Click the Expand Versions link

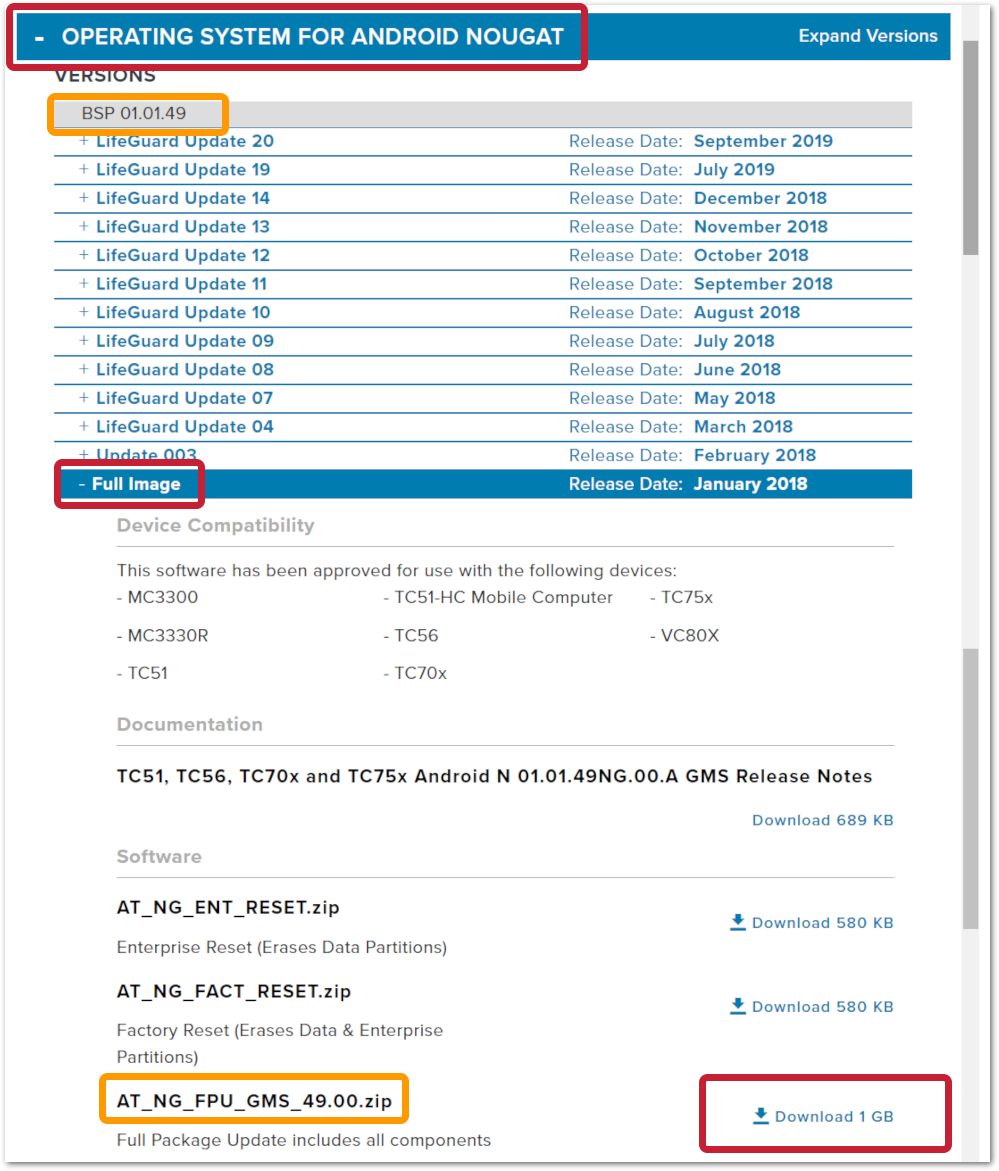point(868,36)
